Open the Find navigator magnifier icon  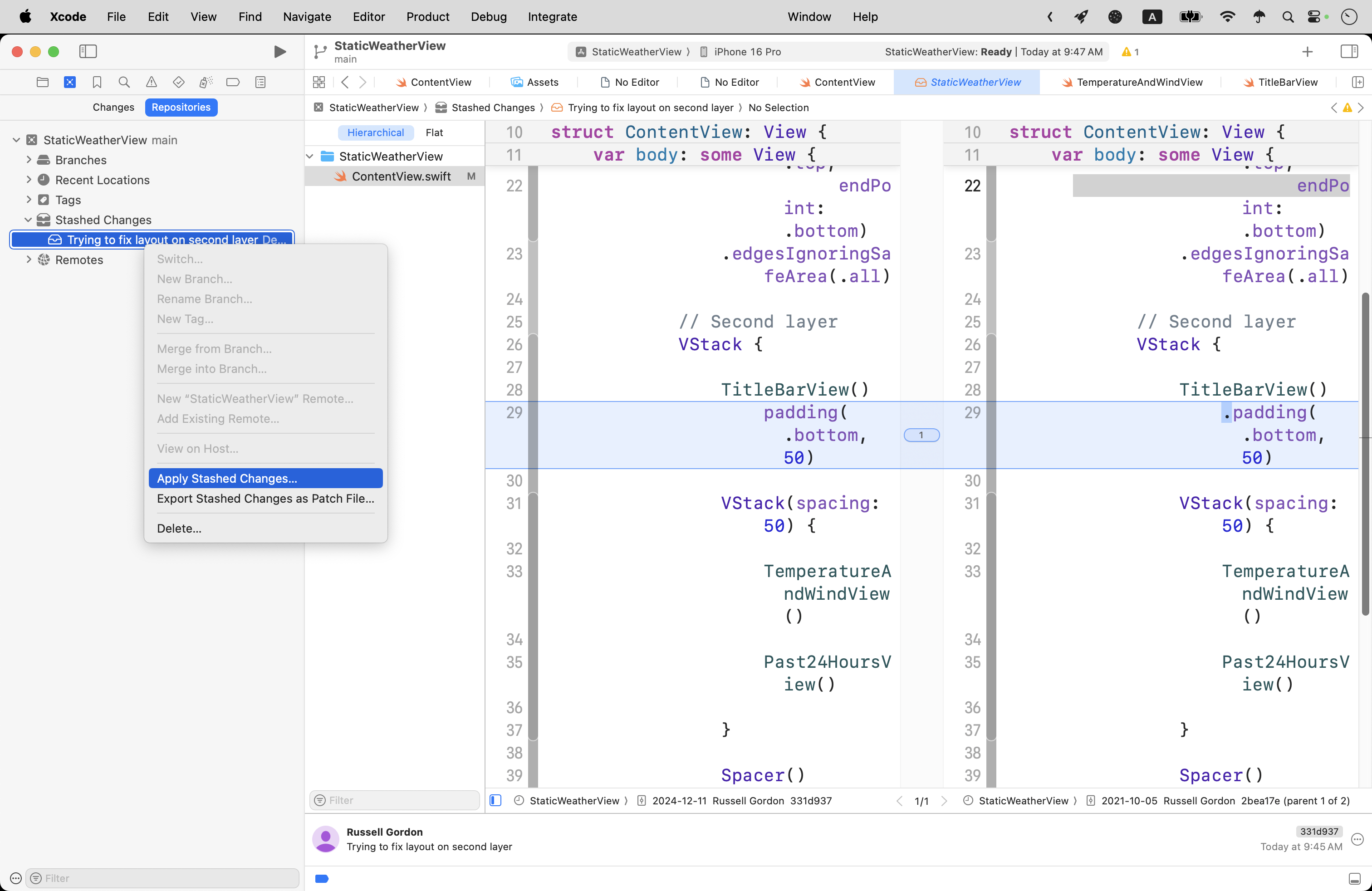coord(124,83)
